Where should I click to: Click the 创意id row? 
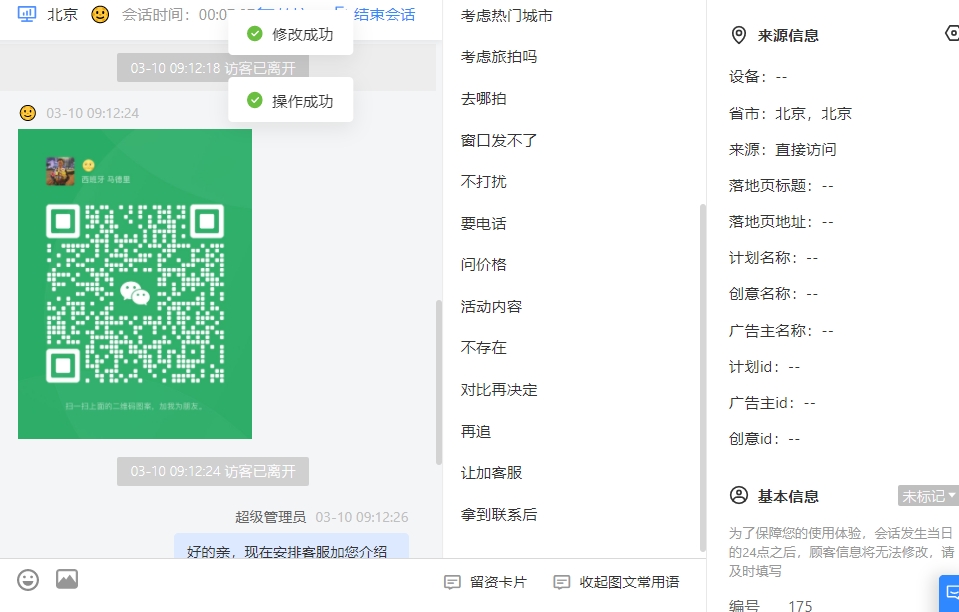(764, 439)
